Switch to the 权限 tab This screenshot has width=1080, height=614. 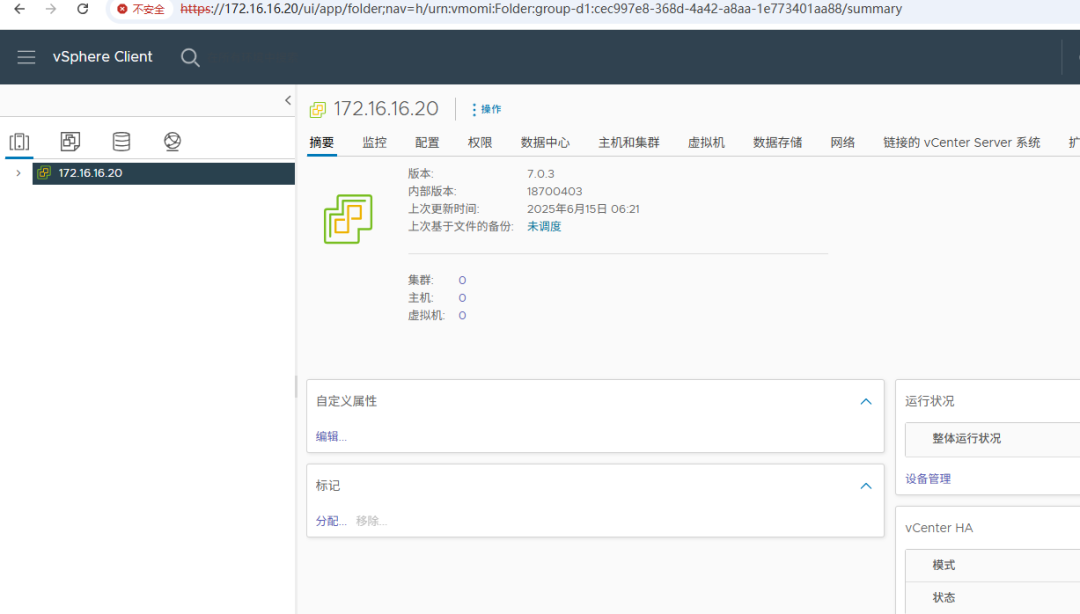coord(480,143)
